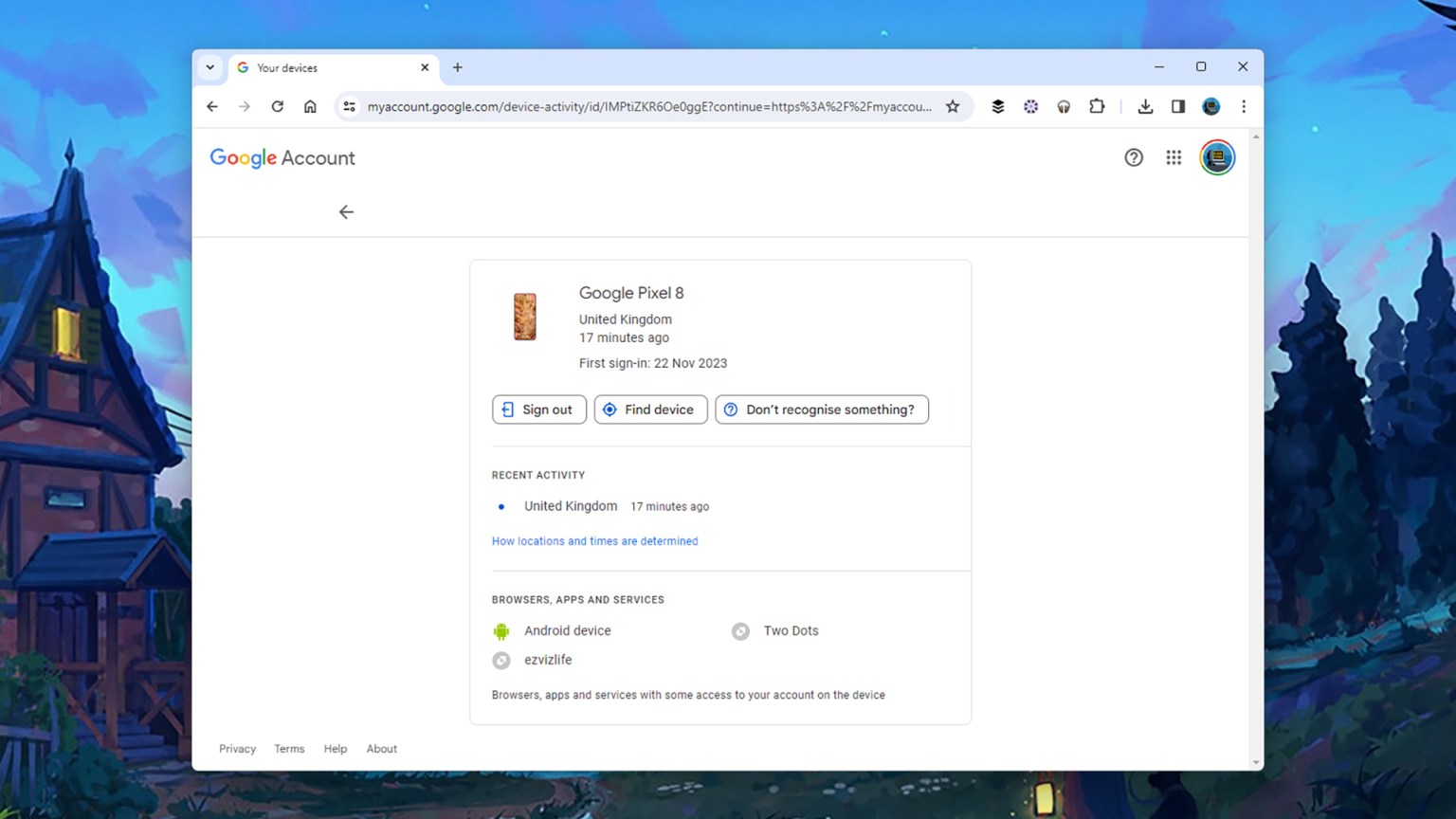Click the Google Account profile avatar

pos(1217,158)
